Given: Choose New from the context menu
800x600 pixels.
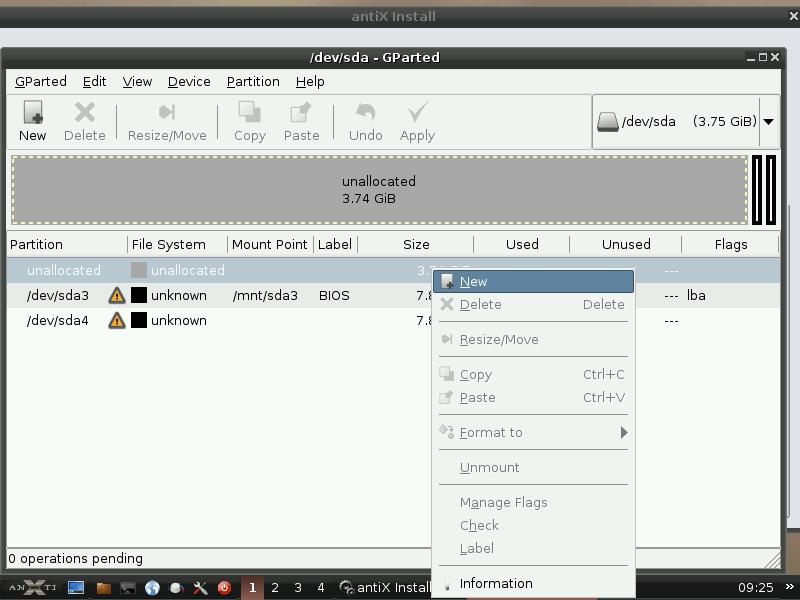Looking at the screenshot, I should pos(534,282).
